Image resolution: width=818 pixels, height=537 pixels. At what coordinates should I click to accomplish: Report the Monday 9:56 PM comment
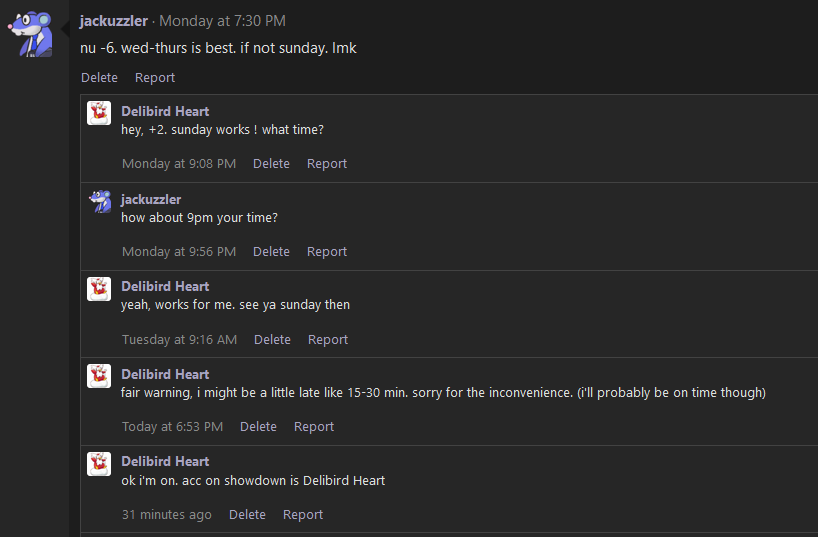tap(327, 252)
